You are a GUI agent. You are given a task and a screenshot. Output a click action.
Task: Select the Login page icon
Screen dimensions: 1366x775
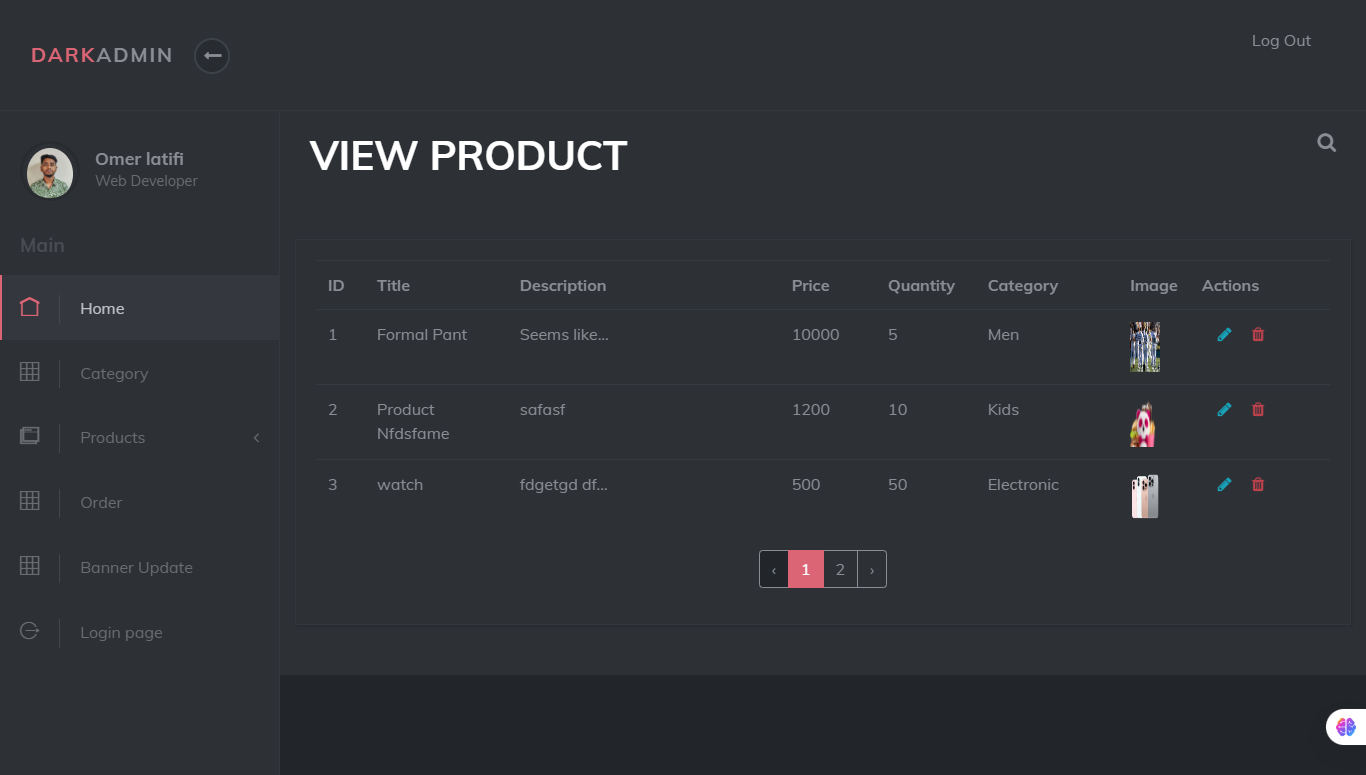point(29,631)
